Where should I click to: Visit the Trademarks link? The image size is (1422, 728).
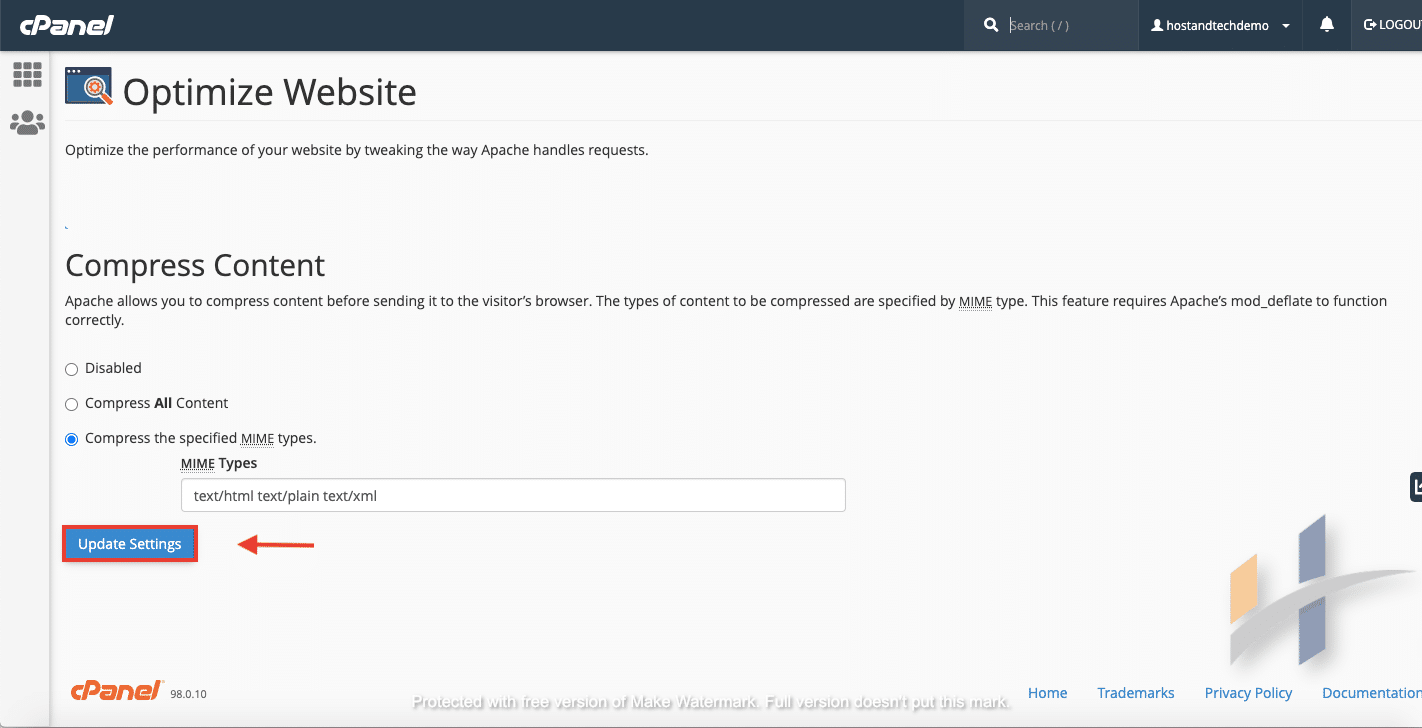tap(1136, 692)
